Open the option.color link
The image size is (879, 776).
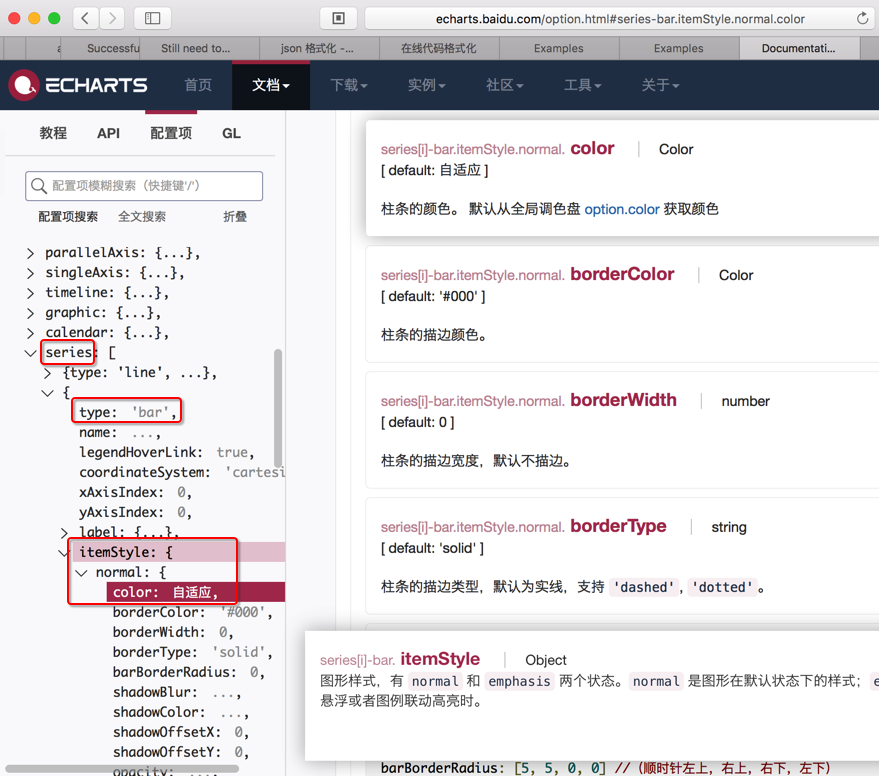tap(622, 209)
